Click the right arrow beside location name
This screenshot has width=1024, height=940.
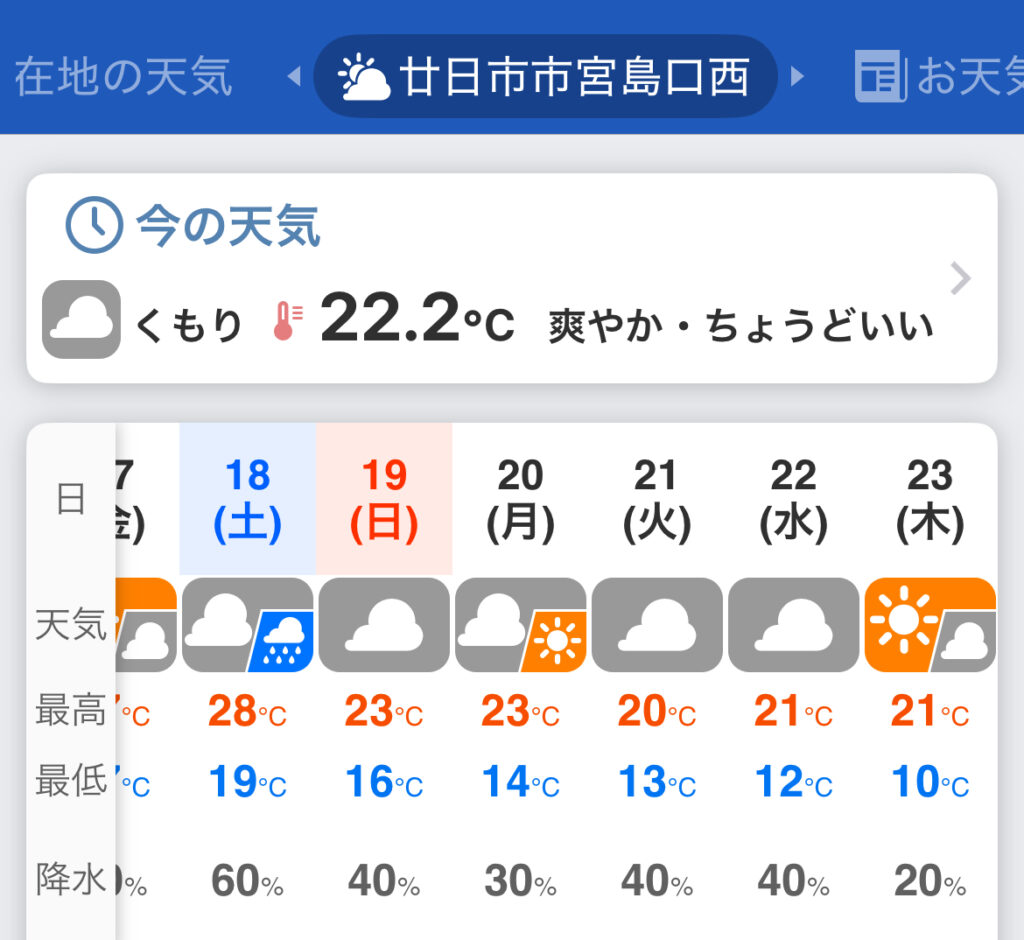[x=797, y=77]
